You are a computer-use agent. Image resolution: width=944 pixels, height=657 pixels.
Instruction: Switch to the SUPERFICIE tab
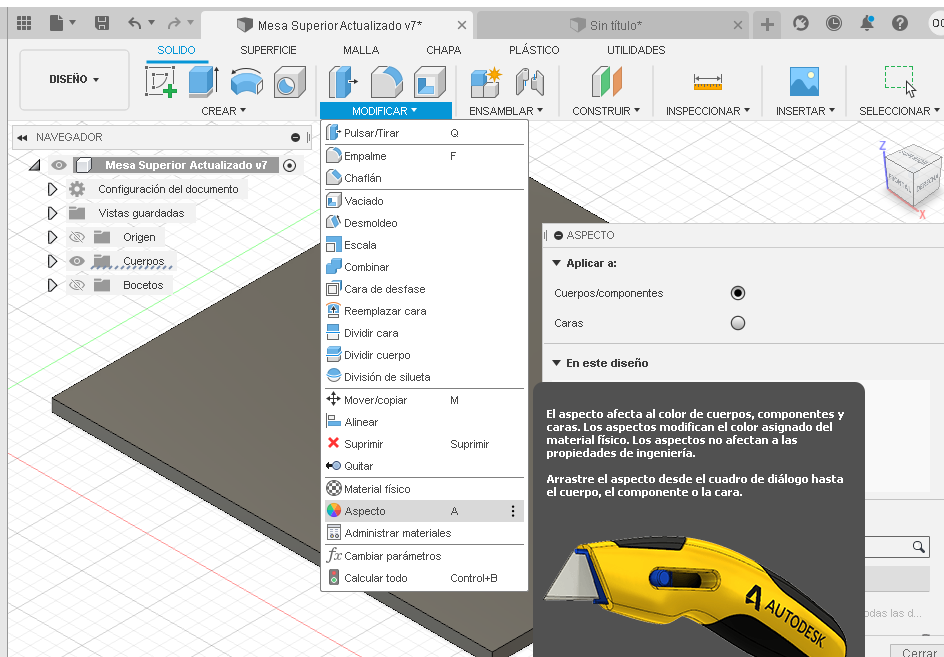click(x=269, y=50)
